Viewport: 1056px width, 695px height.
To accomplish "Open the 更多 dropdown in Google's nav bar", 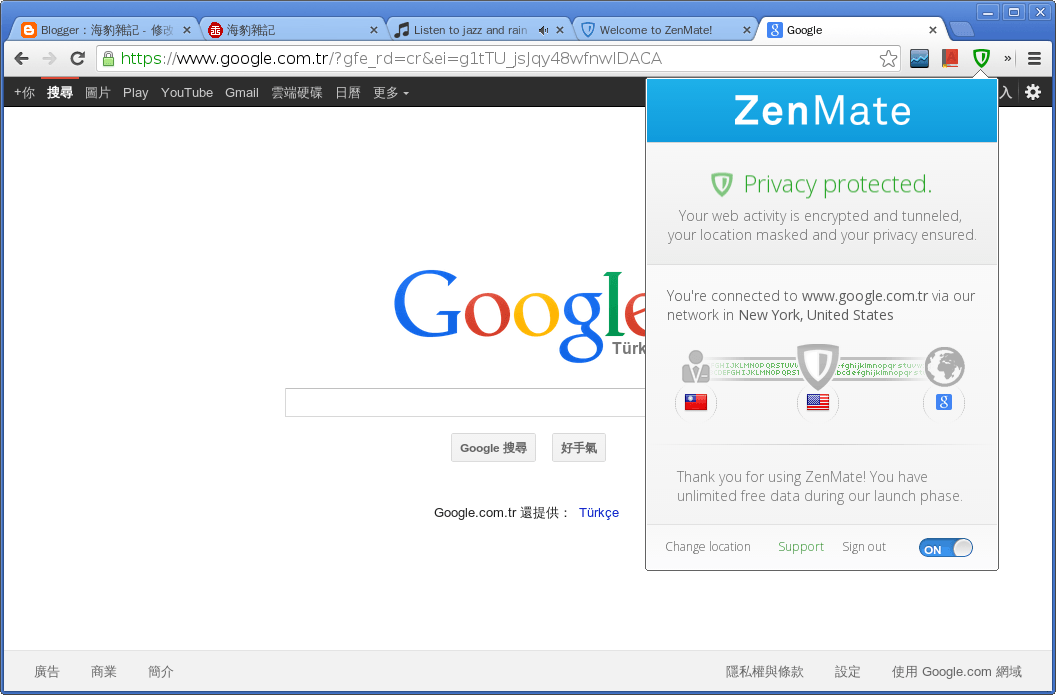I will (385, 92).
